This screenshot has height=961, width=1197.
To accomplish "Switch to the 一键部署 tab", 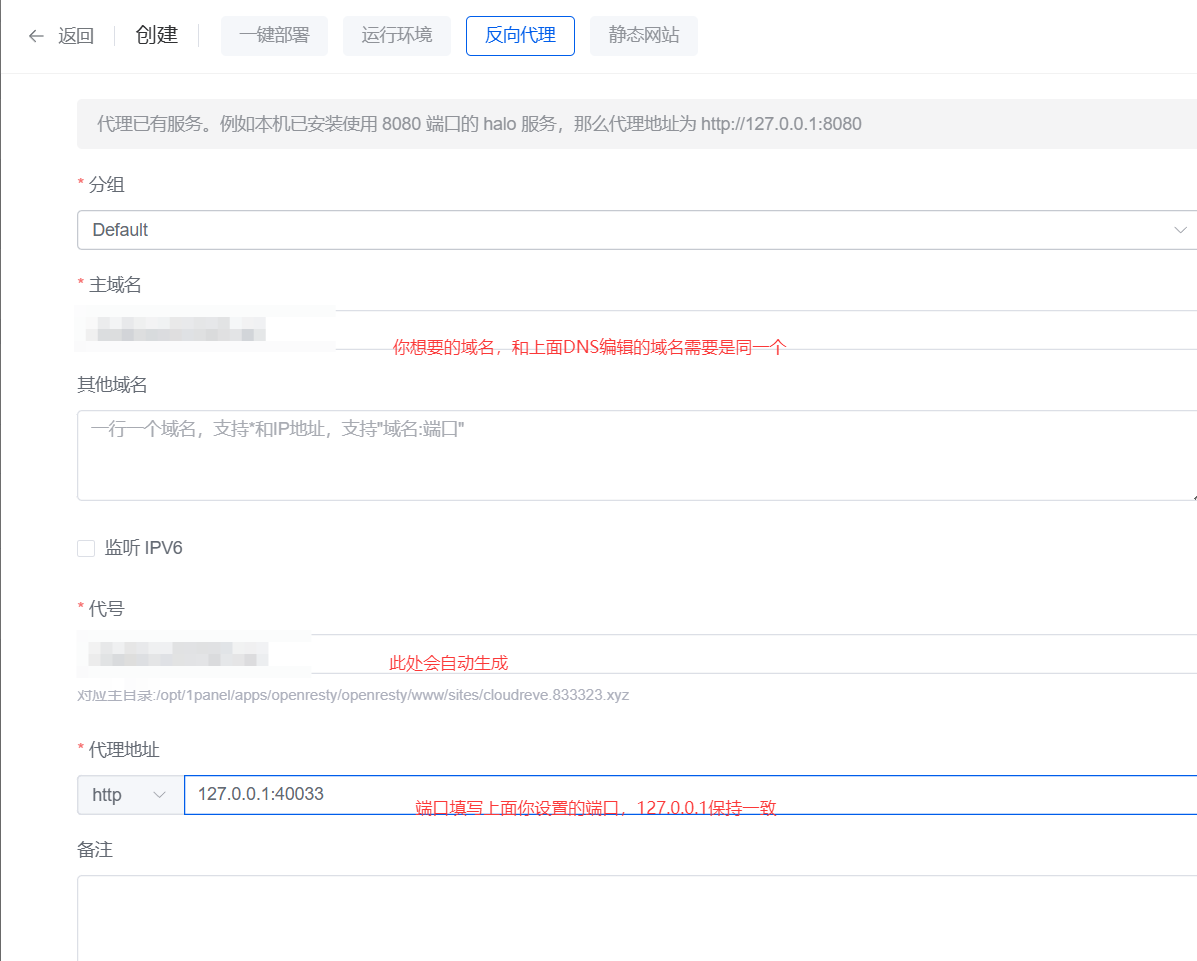I will [274, 36].
